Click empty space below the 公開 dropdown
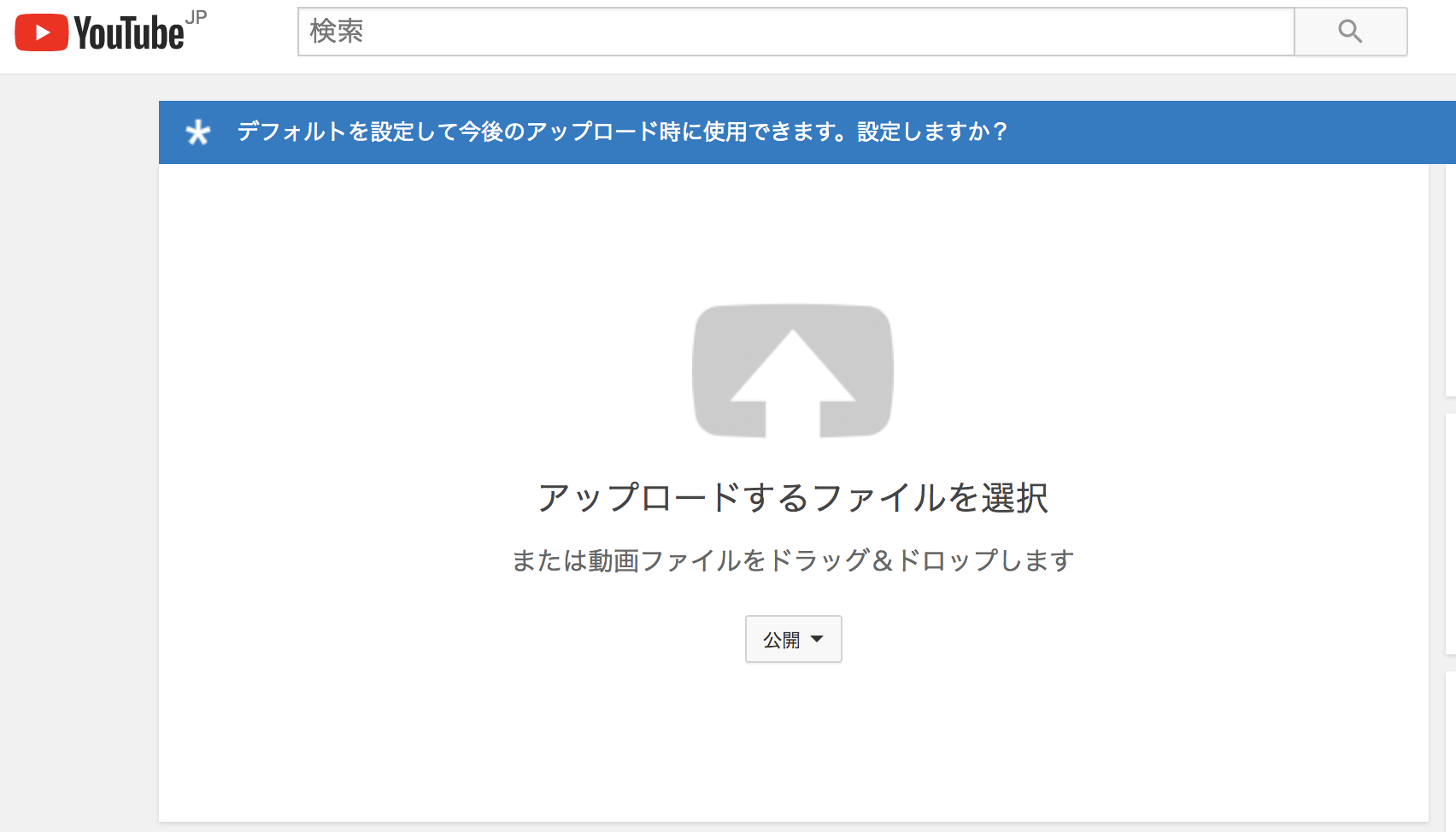1456x832 pixels. click(792, 743)
